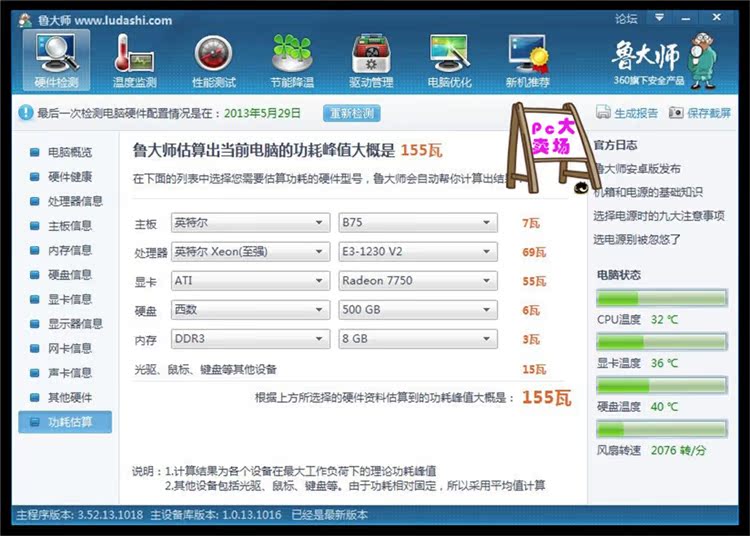Click the 已经是最新版本 status text
Viewport: 750px width, 536px height.
330,515
